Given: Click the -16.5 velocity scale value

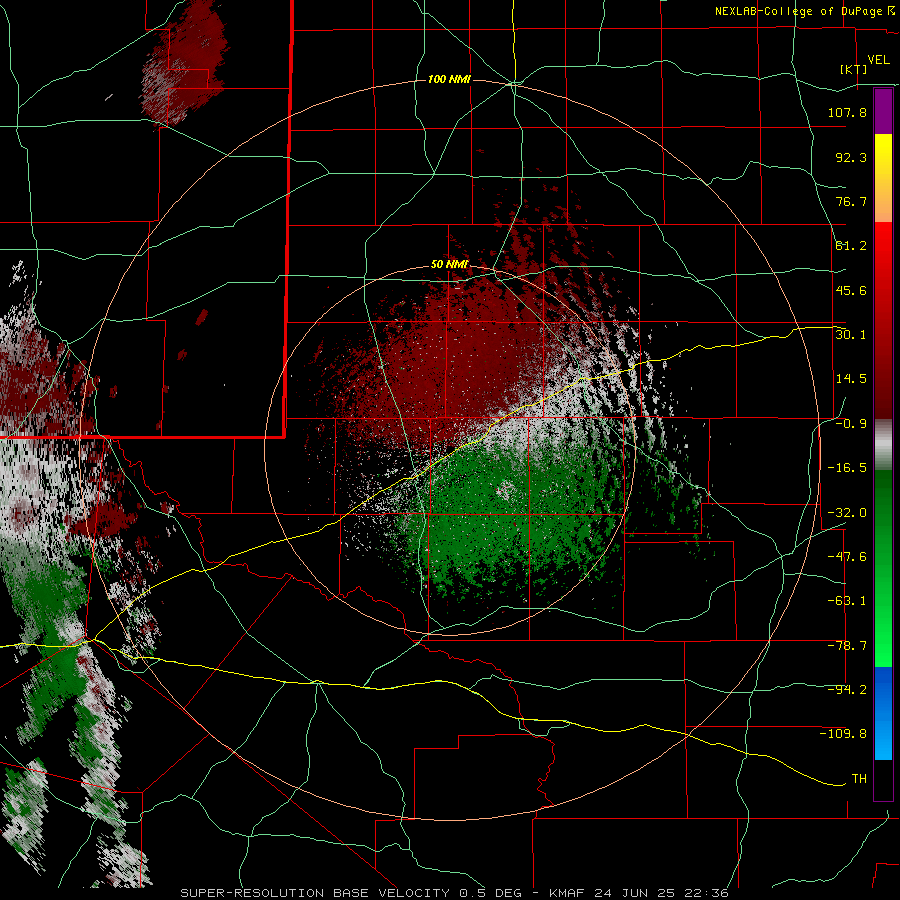Looking at the screenshot, I should 847,468.
